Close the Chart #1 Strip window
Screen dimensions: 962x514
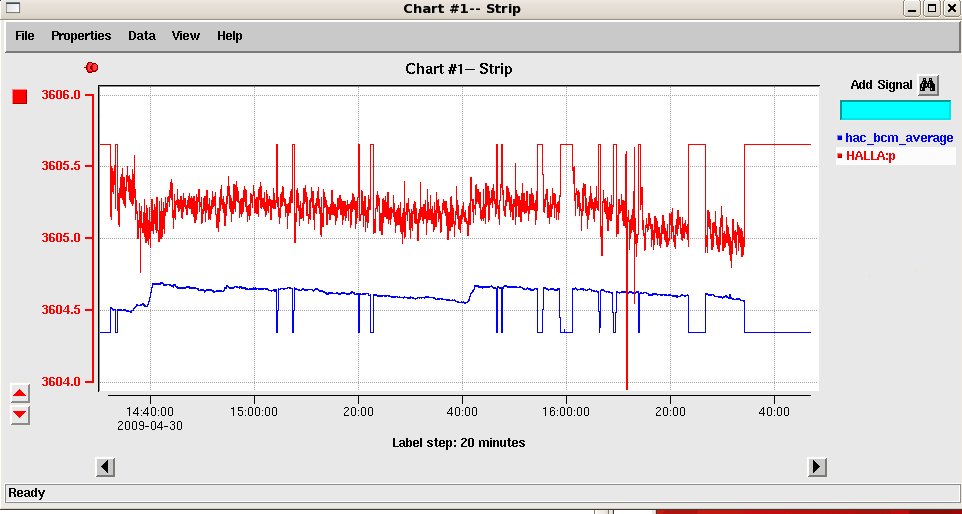pyautogui.click(x=951, y=8)
